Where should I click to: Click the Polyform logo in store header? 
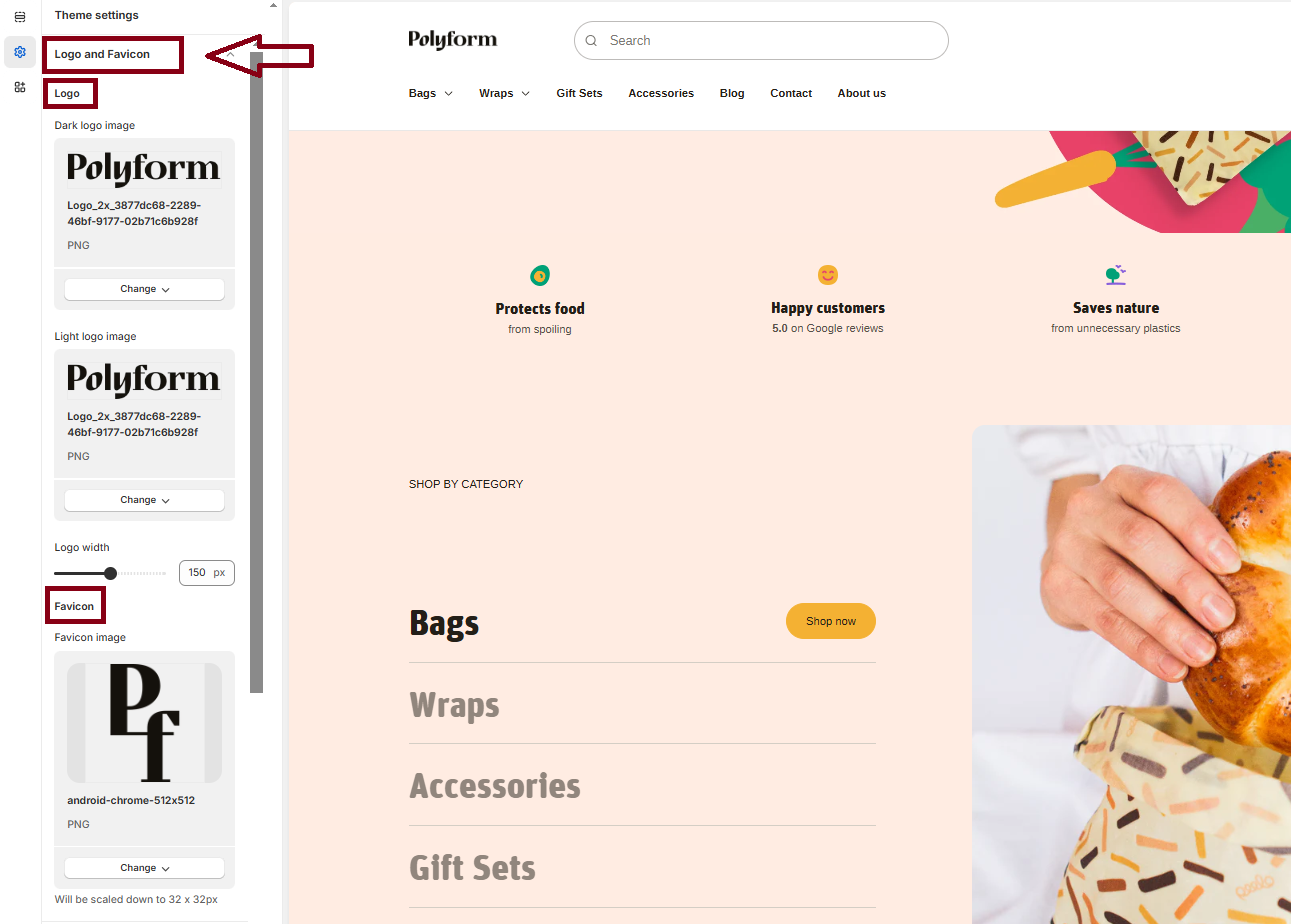click(453, 40)
